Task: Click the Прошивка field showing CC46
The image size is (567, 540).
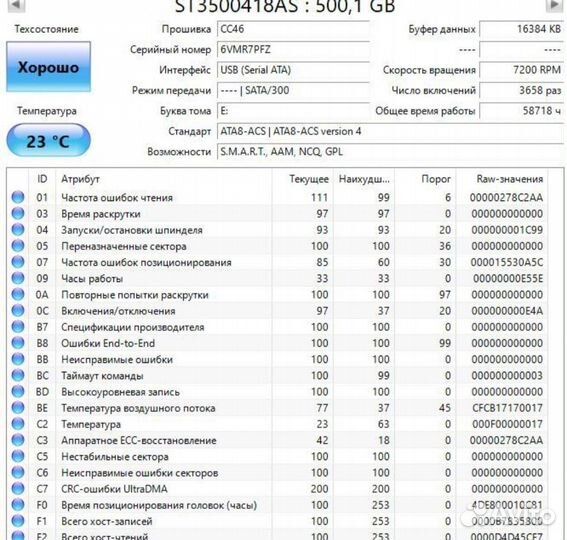Action: click(293, 29)
